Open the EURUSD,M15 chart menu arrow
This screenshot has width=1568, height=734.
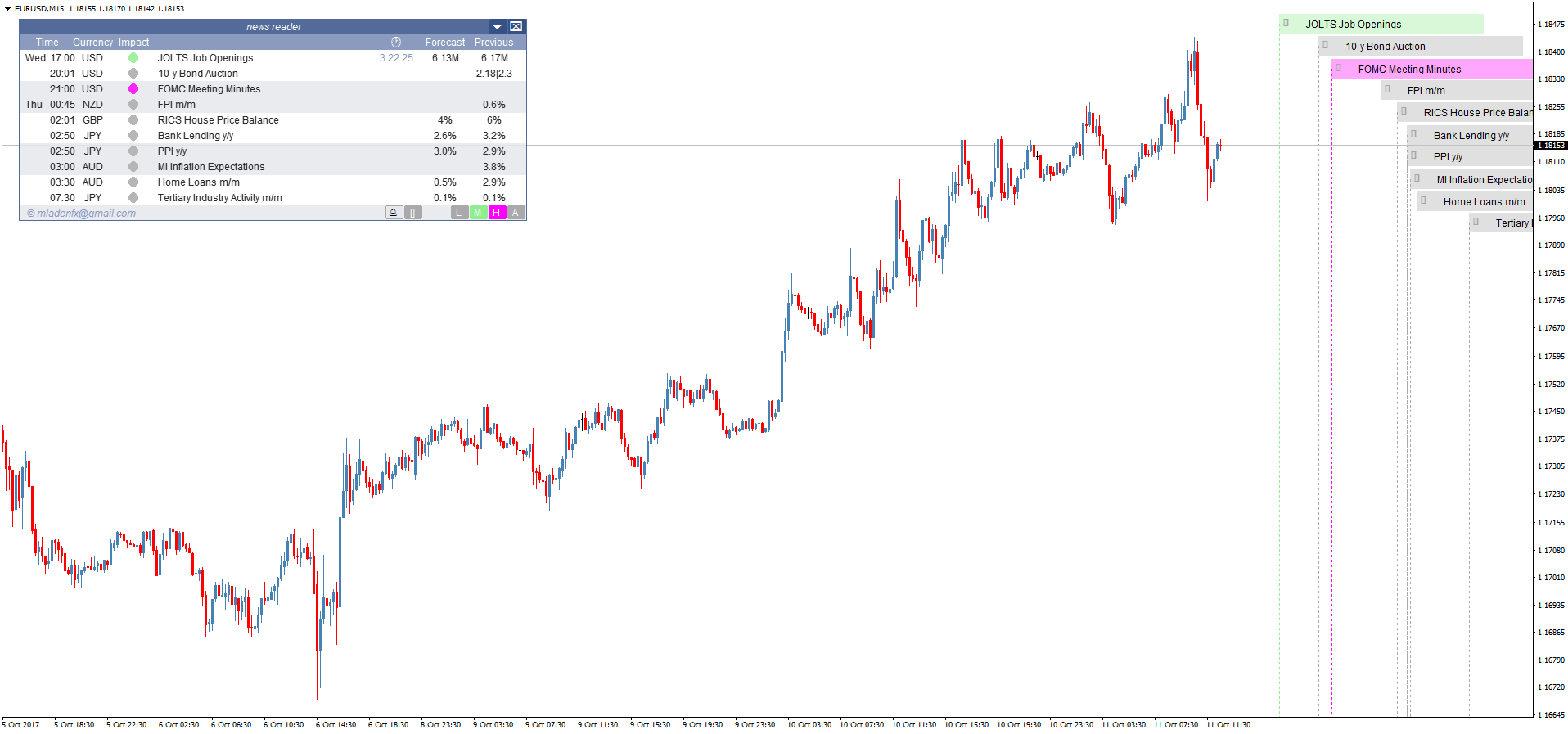pyautogui.click(x=7, y=9)
